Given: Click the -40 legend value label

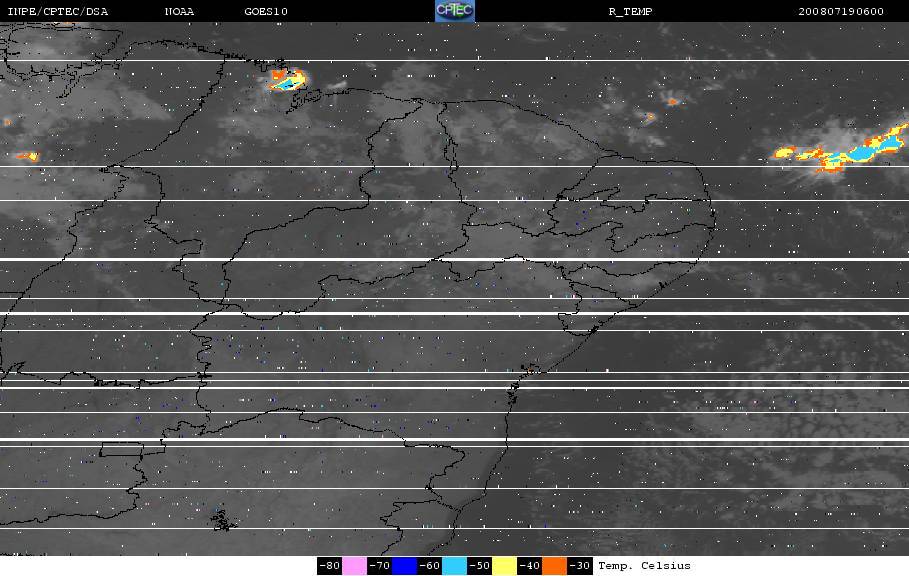Looking at the screenshot, I should click(529, 566).
